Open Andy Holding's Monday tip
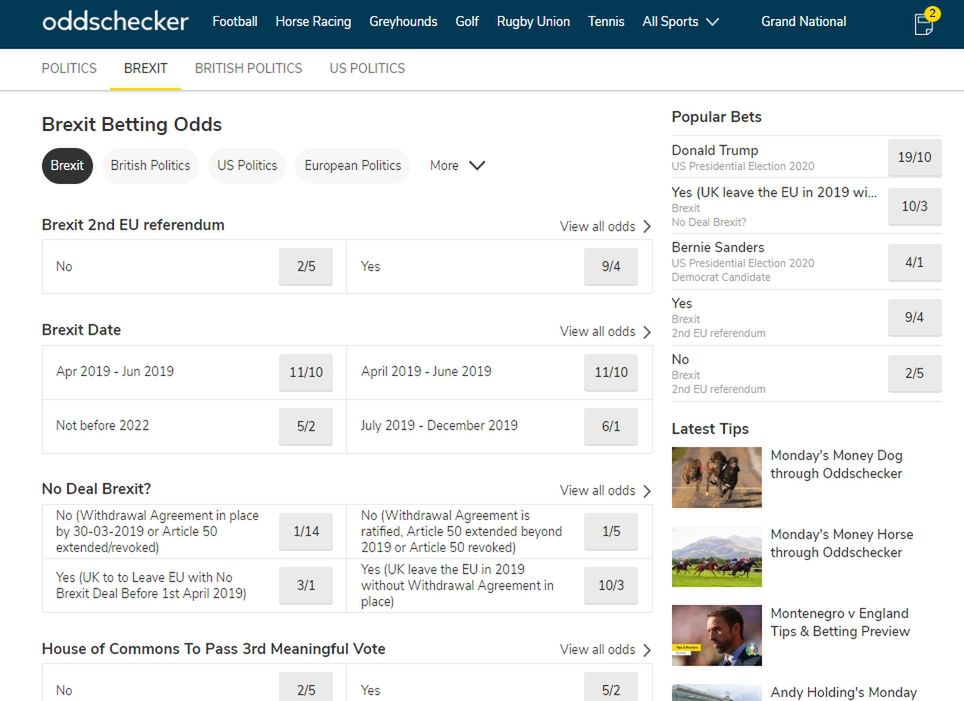This screenshot has height=701, width=964. (x=844, y=692)
